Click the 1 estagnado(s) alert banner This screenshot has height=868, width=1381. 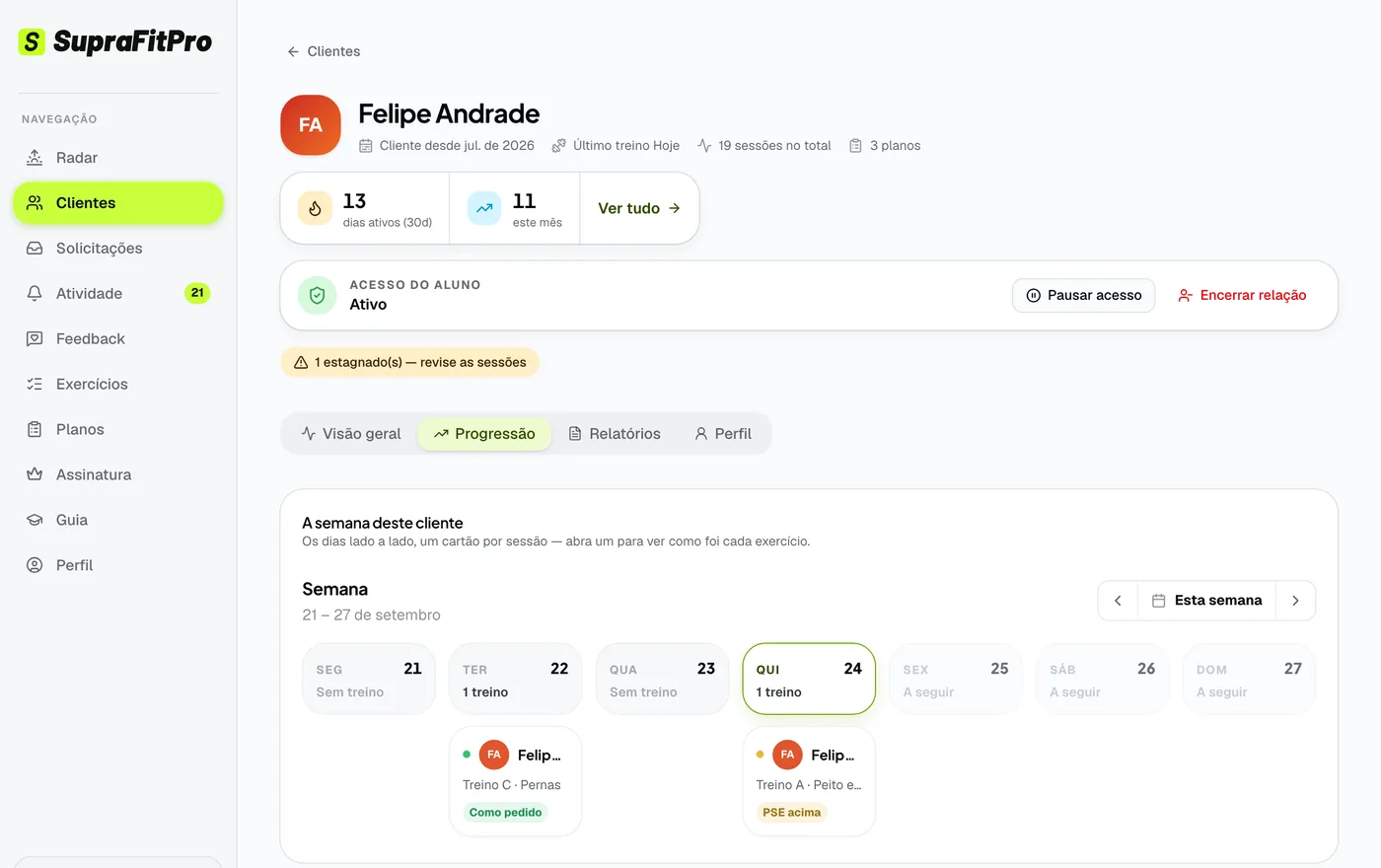[x=409, y=363]
